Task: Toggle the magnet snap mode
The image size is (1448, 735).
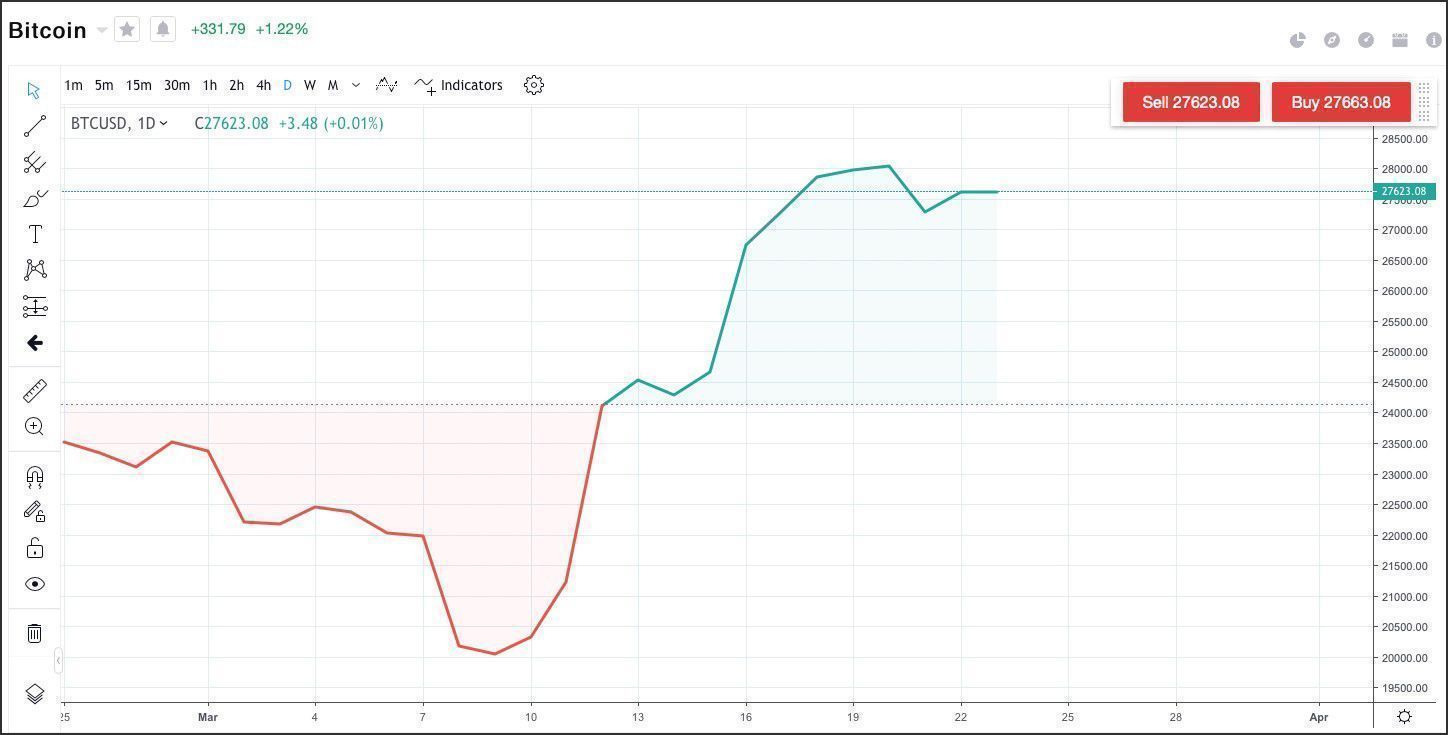Action: (x=35, y=477)
